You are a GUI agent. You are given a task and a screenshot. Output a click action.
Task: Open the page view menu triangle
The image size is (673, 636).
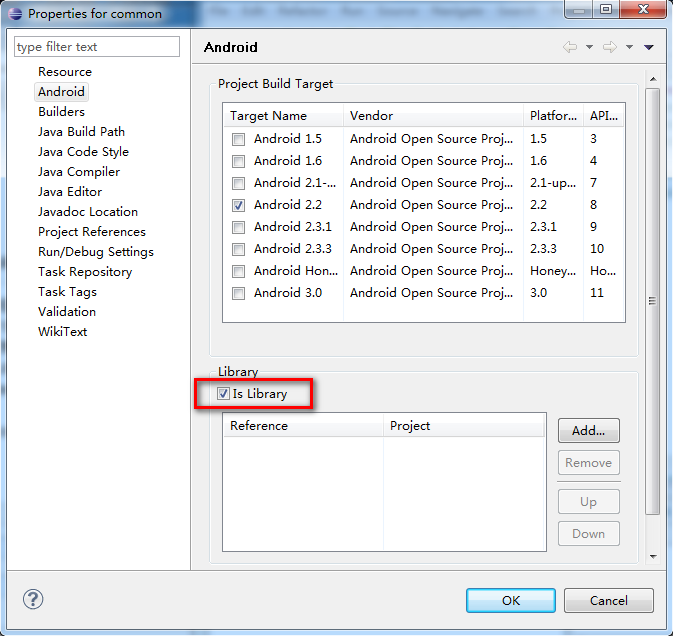tap(649, 47)
